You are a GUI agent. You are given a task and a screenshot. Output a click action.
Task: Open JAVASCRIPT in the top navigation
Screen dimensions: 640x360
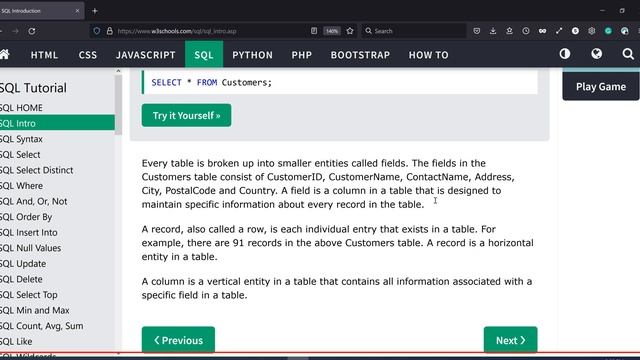146,55
